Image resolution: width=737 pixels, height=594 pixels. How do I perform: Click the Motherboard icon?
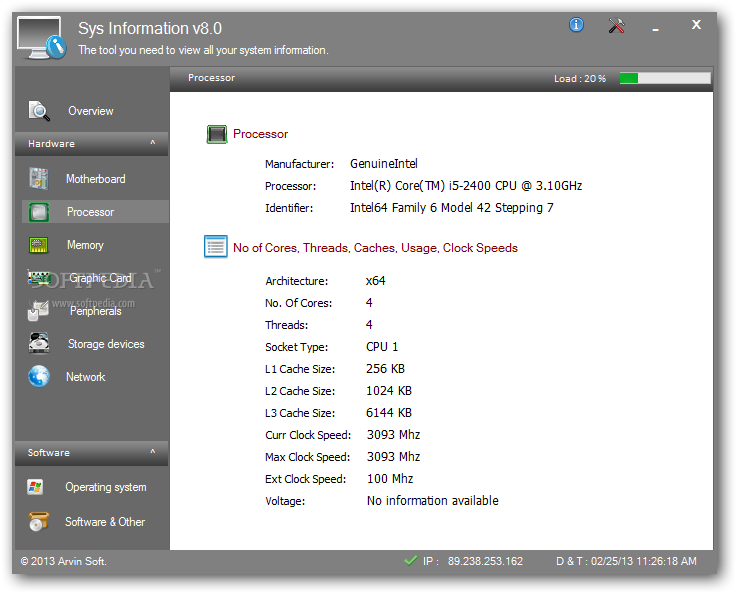[x=39, y=179]
